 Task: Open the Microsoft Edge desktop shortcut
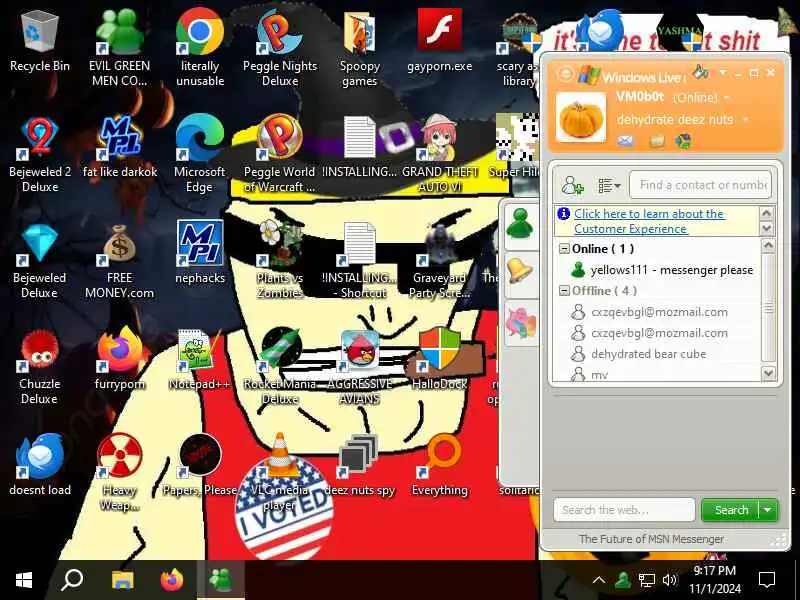[x=199, y=155]
